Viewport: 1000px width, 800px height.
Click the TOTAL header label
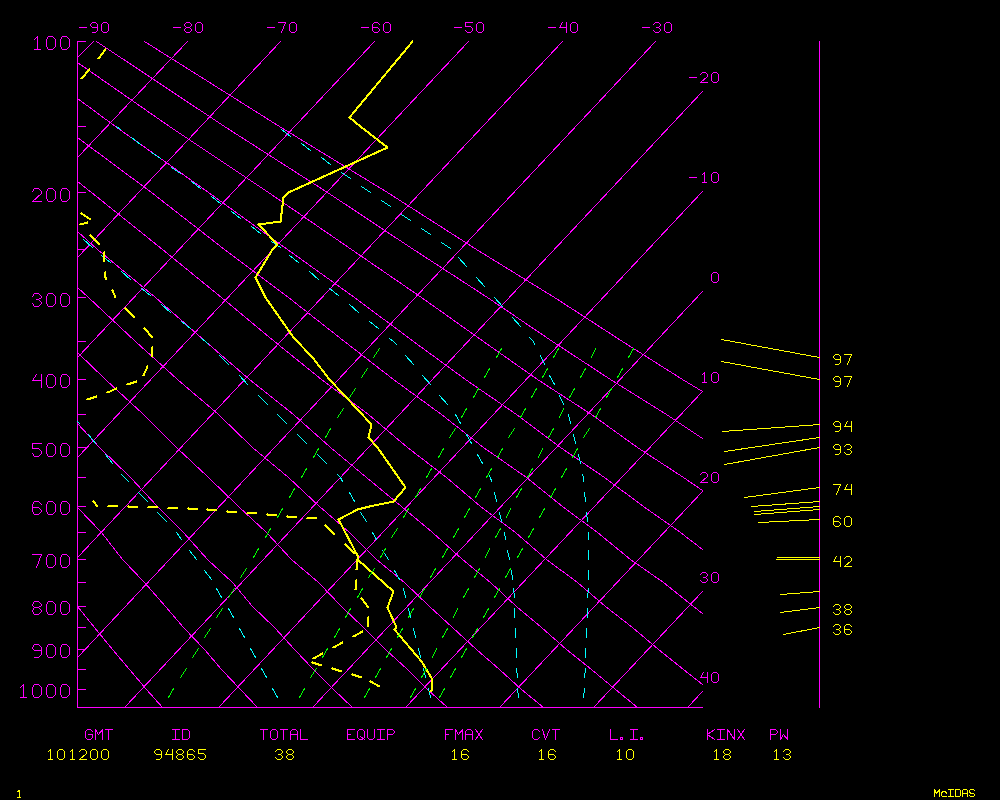(284, 735)
